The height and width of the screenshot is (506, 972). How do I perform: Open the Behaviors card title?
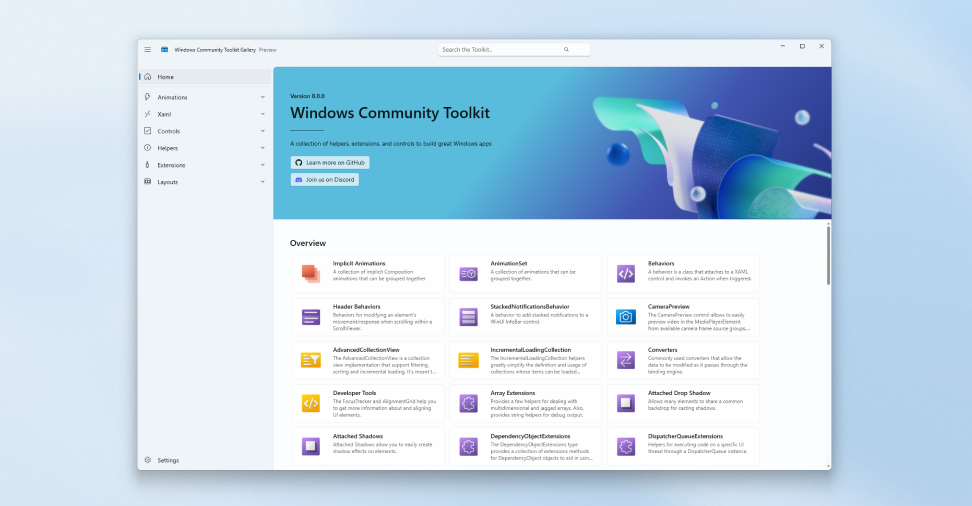pos(661,264)
